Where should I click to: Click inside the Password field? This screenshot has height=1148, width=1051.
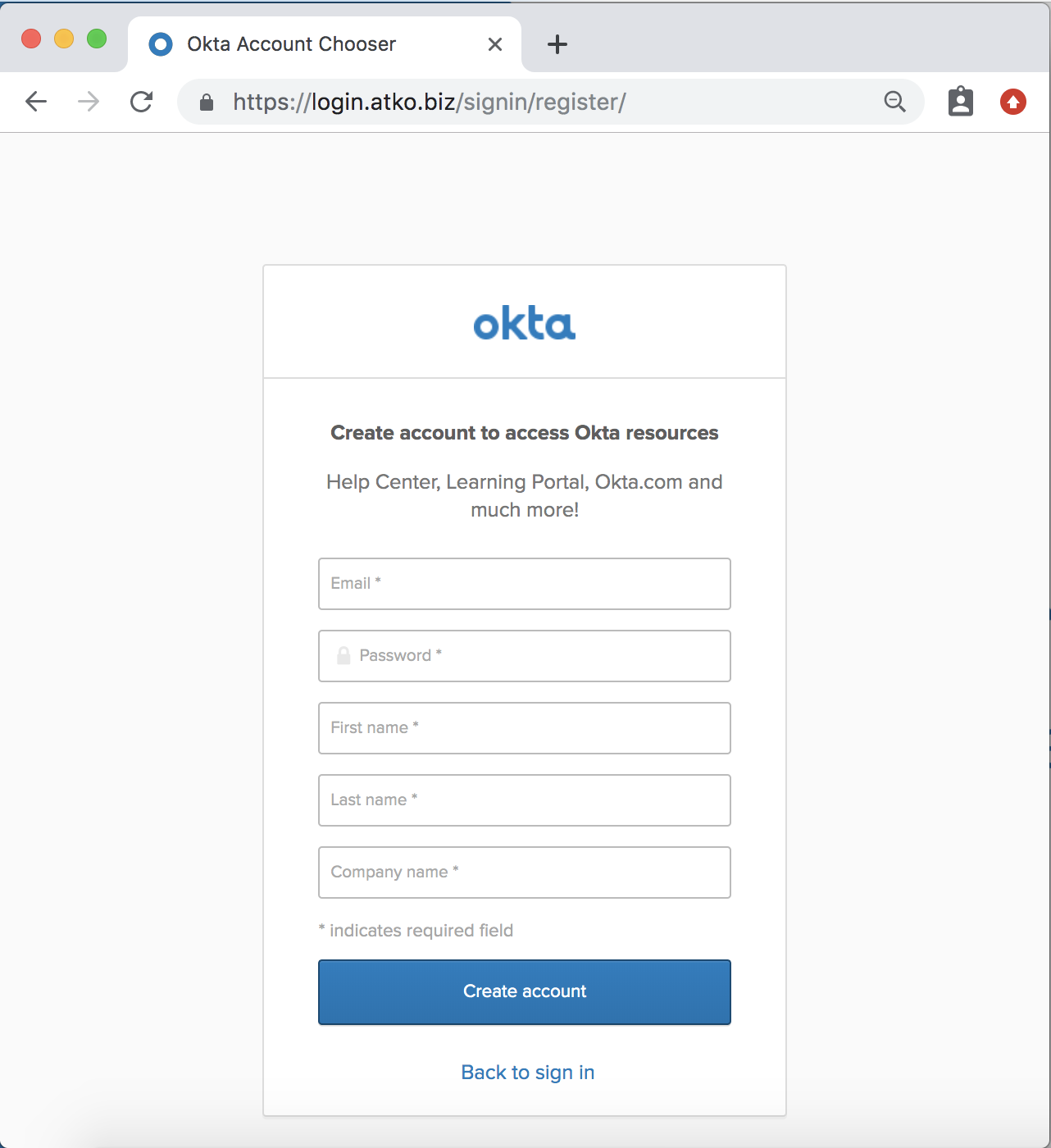[x=525, y=656]
